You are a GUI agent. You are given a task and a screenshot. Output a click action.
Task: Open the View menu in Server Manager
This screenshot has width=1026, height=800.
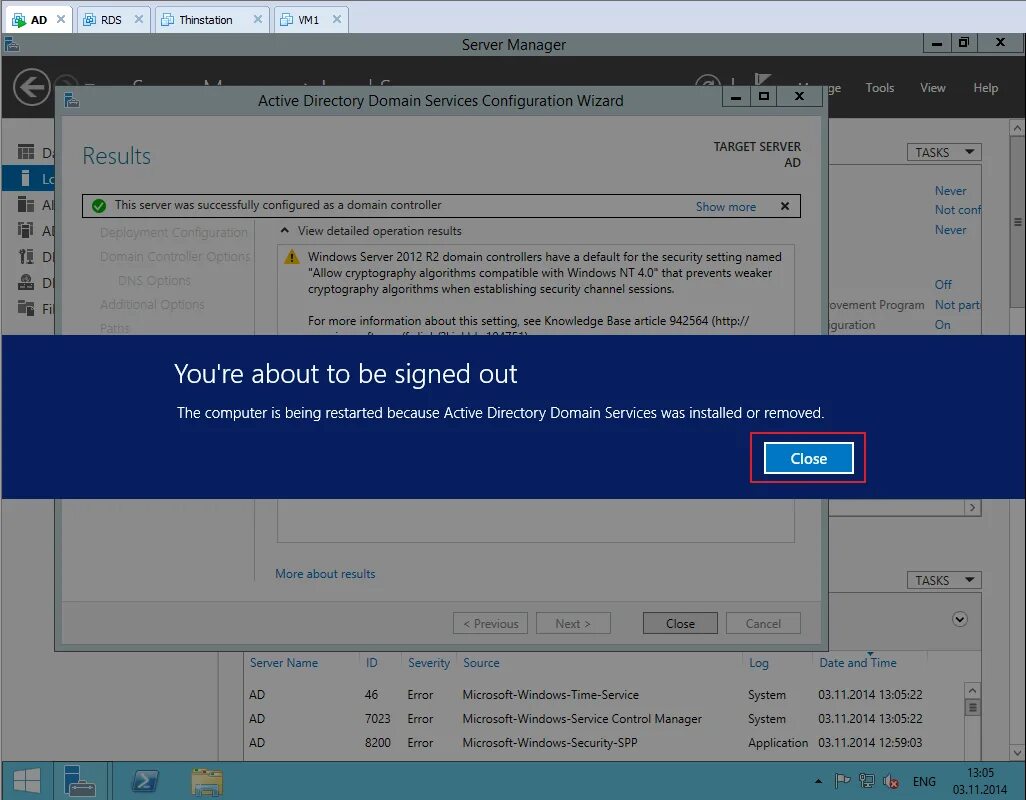pyautogui.click(x=932, y=88)
